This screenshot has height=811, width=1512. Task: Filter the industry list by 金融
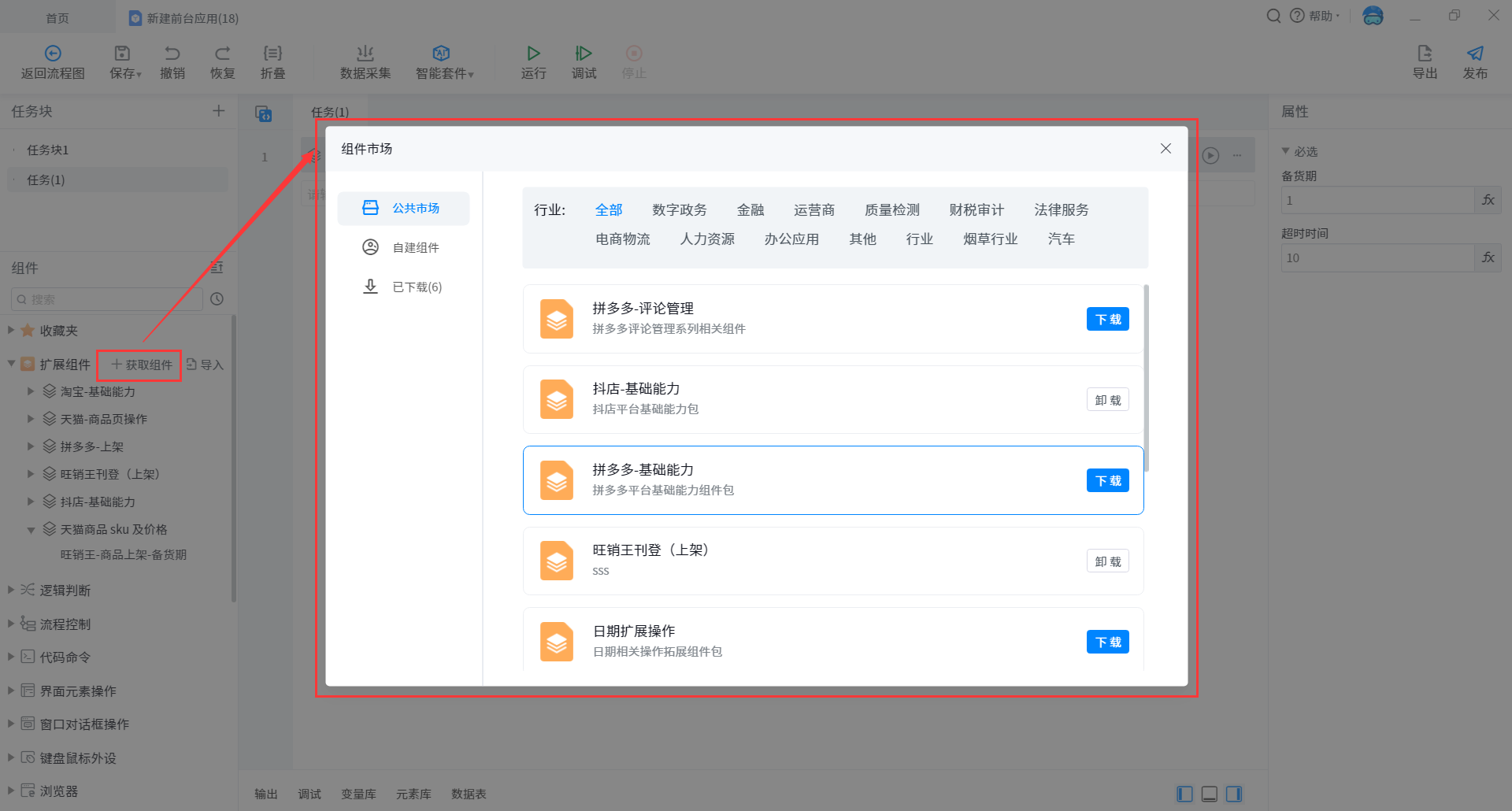pyautogui.click(x=750, y=209)
